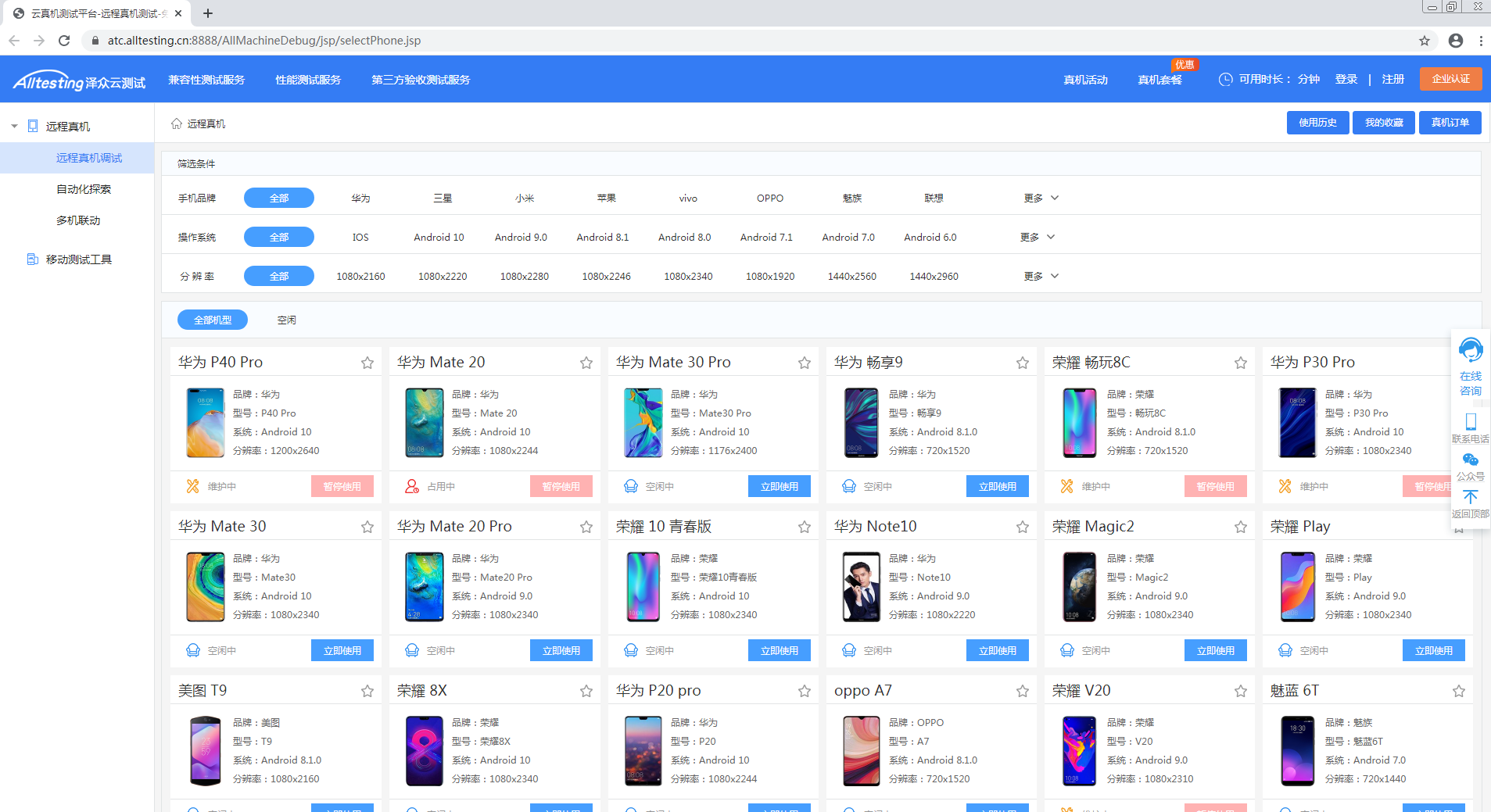Open the 在线咨询 headset support icon
Viewport: 1491px width, 812px height.
[x=1471, y=350]
